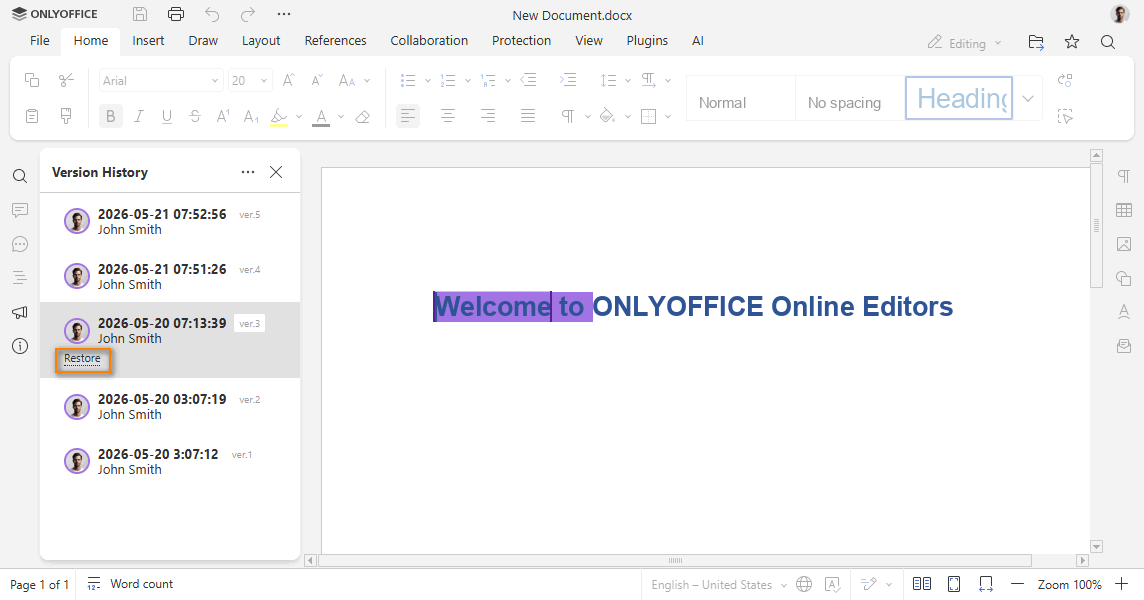Clear text formatting with eraser icon

click(x=363, y=116)
